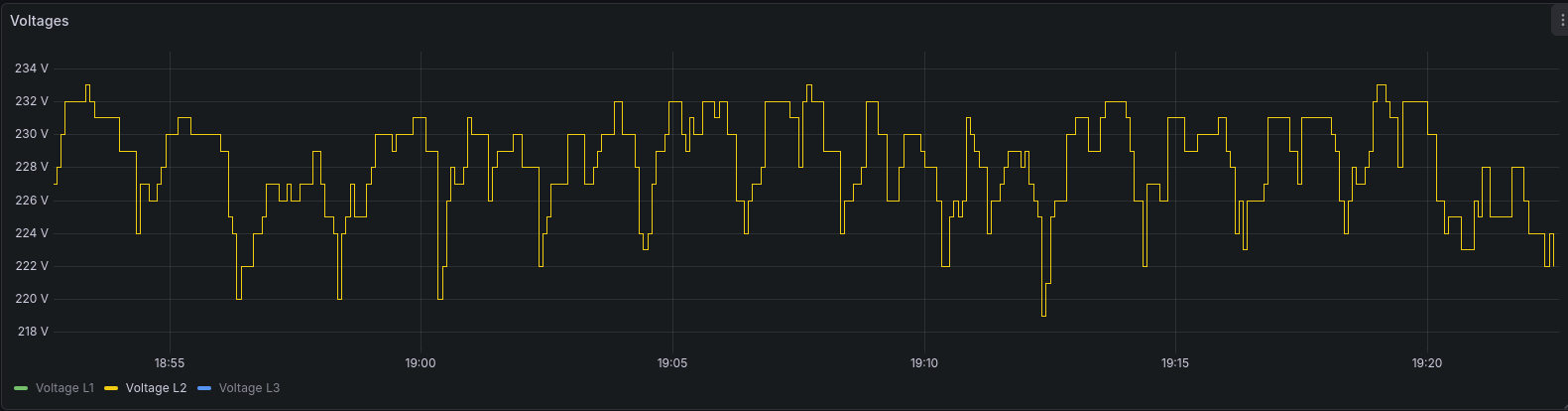Toggle the Voltage L2 legend series

tap(156, 388)
